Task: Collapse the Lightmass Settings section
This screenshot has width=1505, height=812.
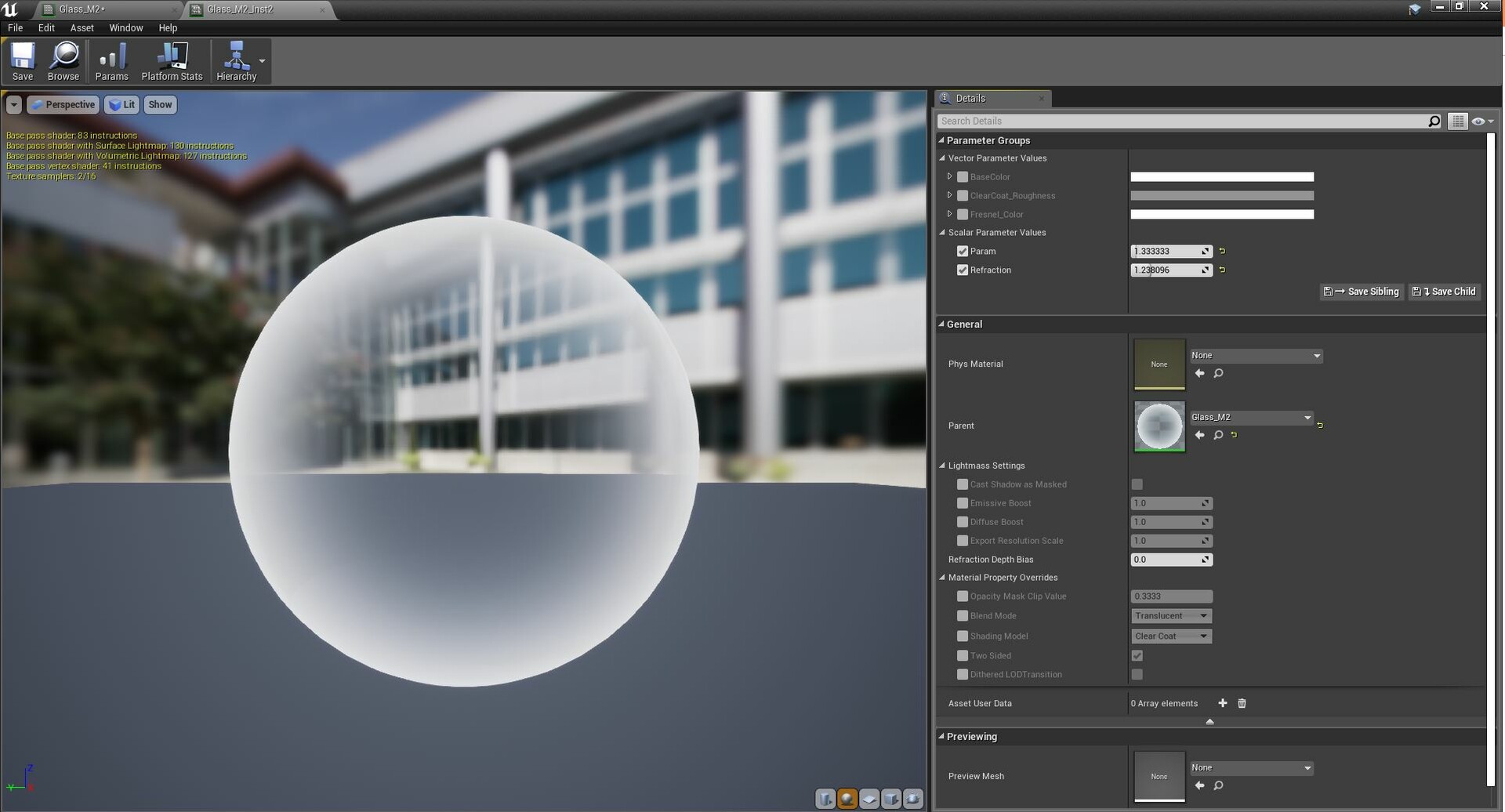Action: click(x=942, y=465)
